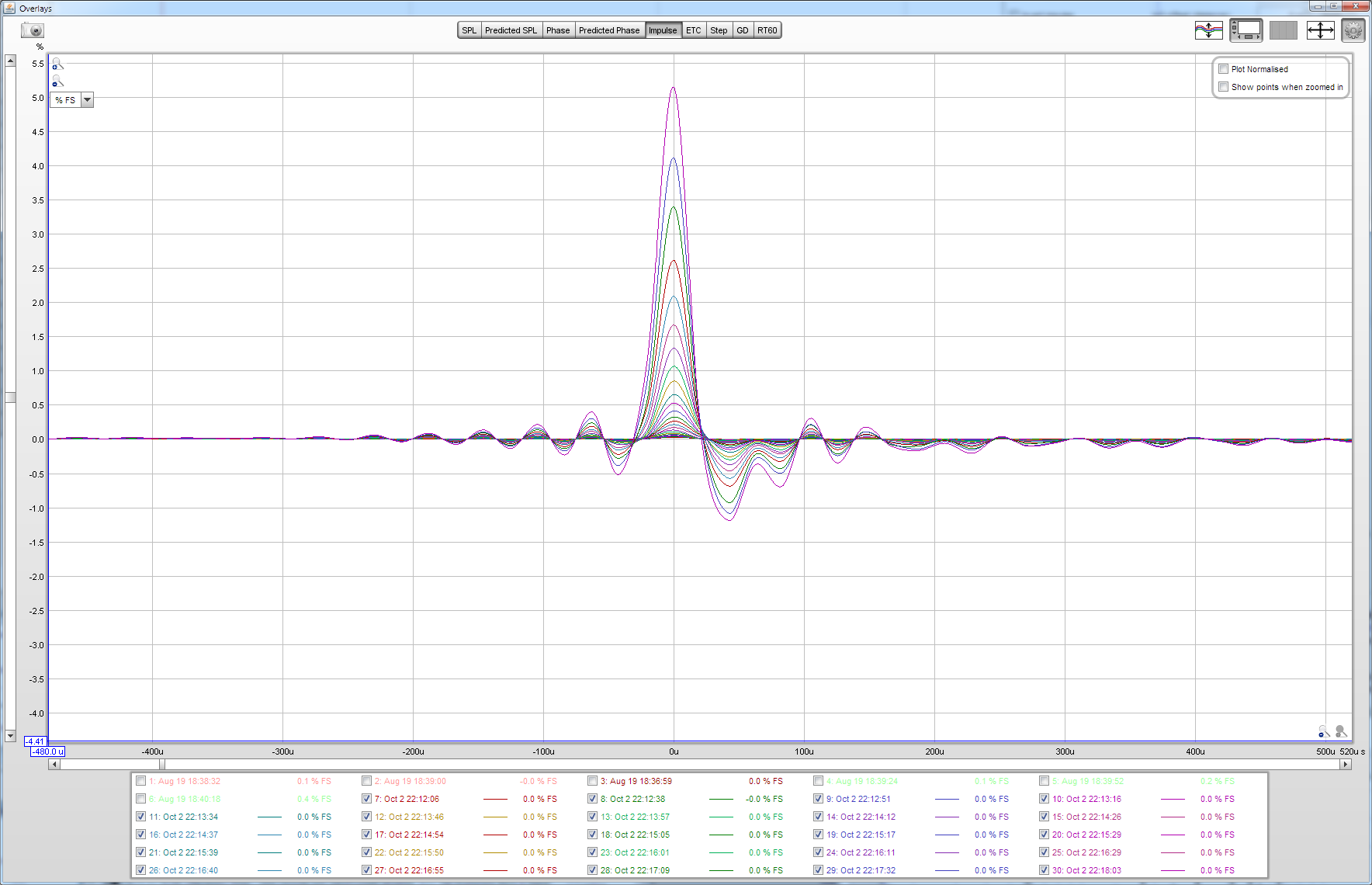The width and height of the screenshot is (1372, 885).
Task: Click the vertical axis slider thumb
Action: (10, 397)
